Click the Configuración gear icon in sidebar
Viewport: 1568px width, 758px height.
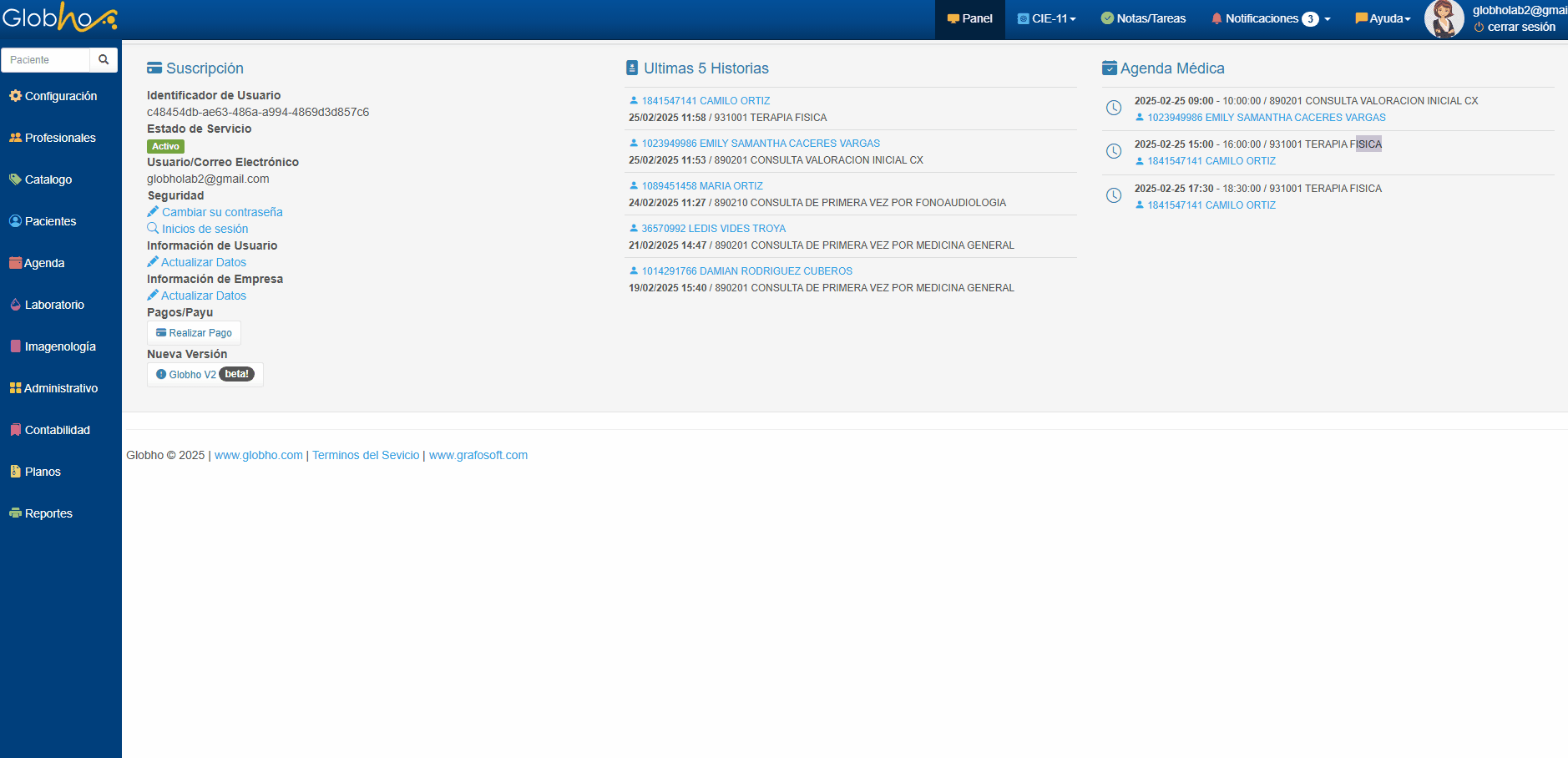[x=15, y=96]
